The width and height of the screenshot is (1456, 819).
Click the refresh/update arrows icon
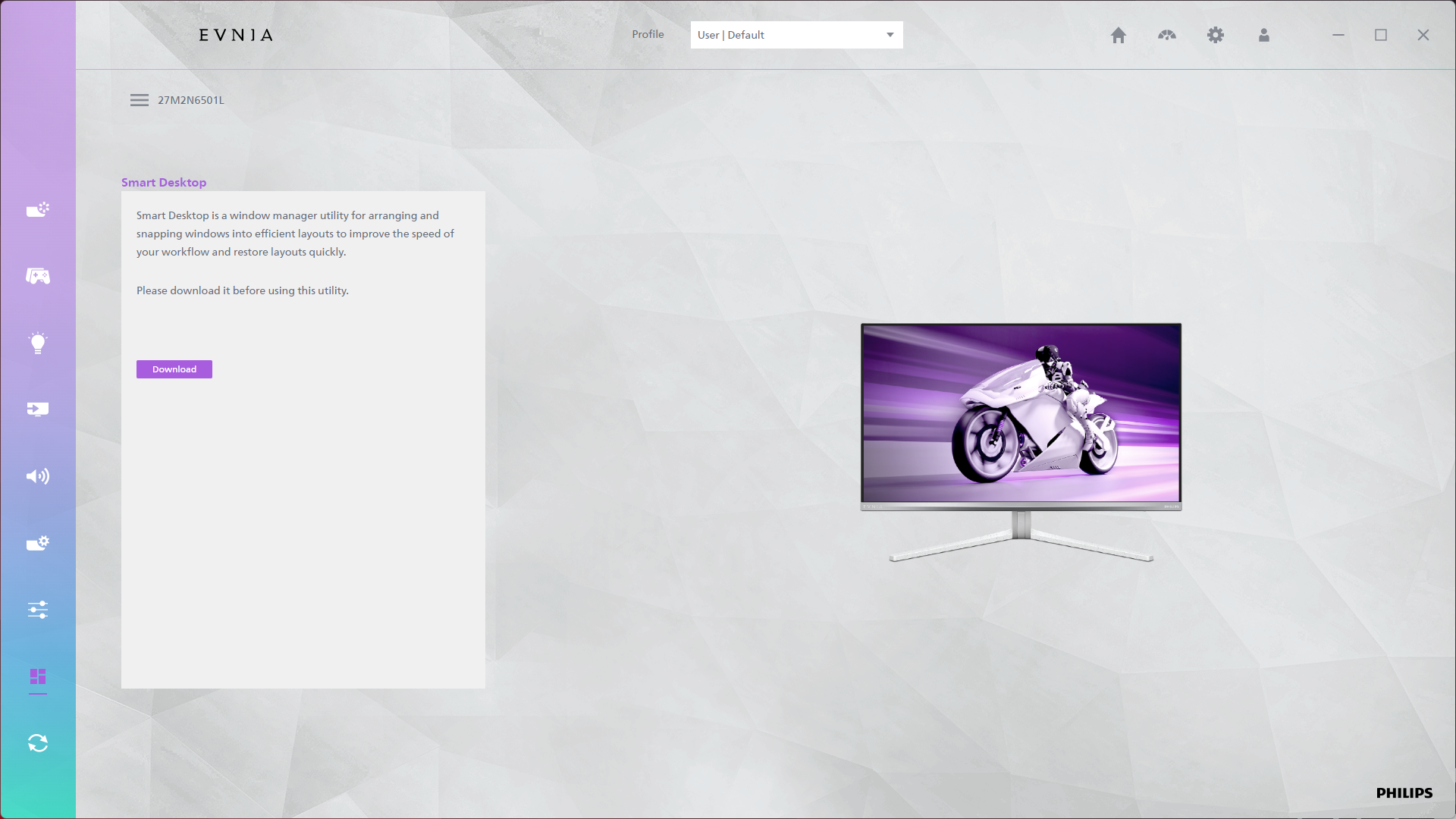[38, 743]
